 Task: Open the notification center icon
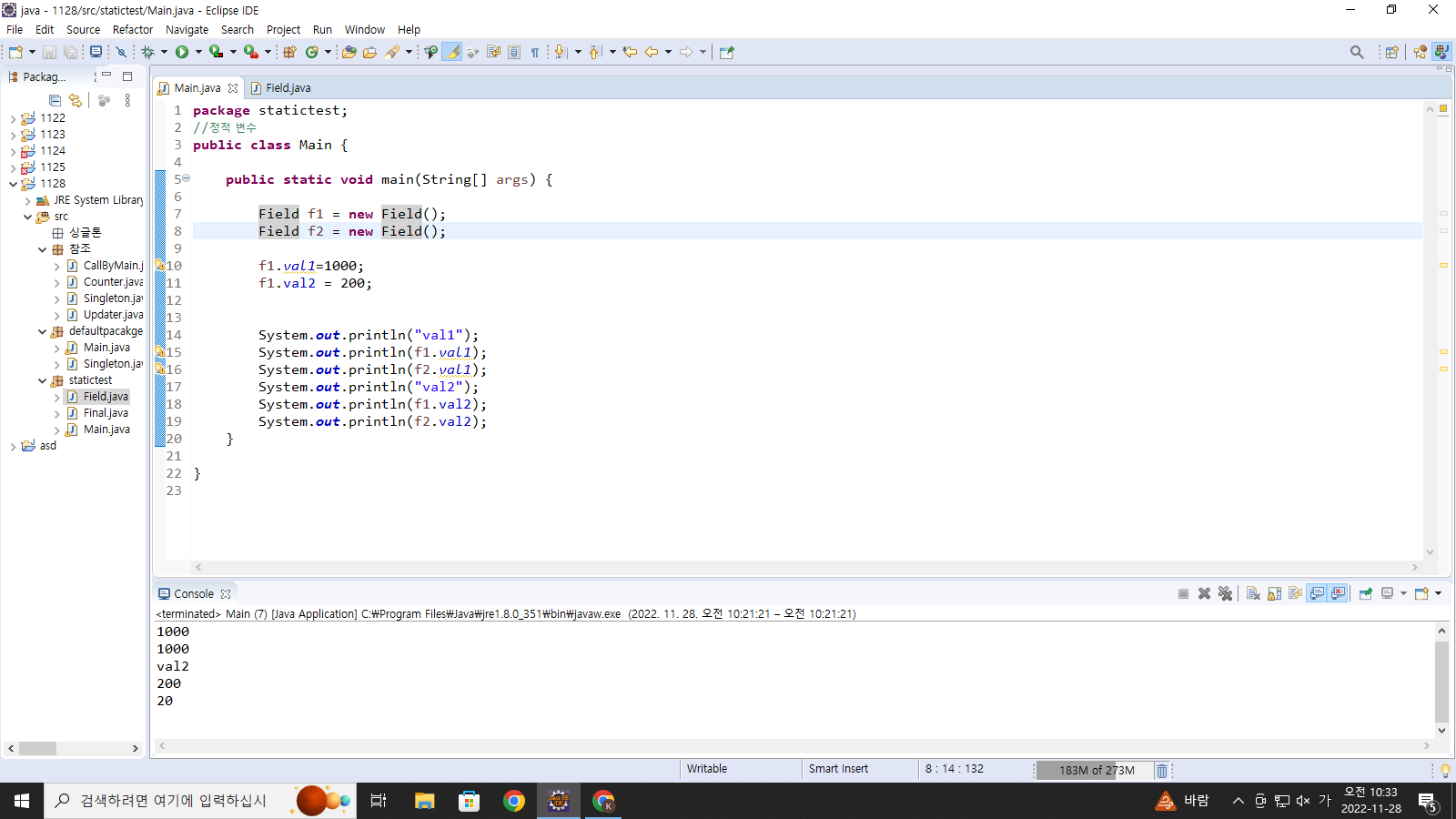click(1429, 802)
